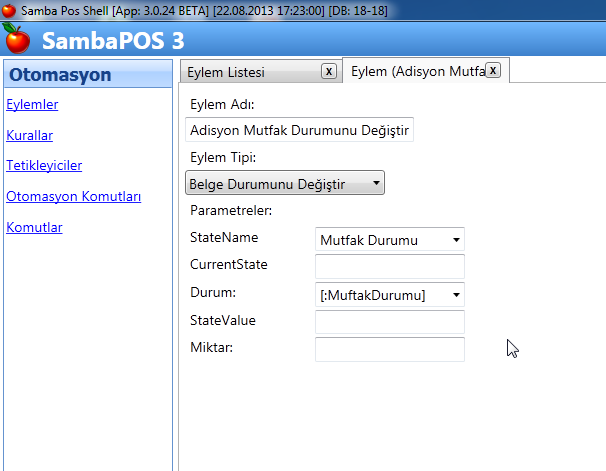This screenshot has height=471, width=606.
Task: Click into the StateValue field
Action: click(390, 321)
